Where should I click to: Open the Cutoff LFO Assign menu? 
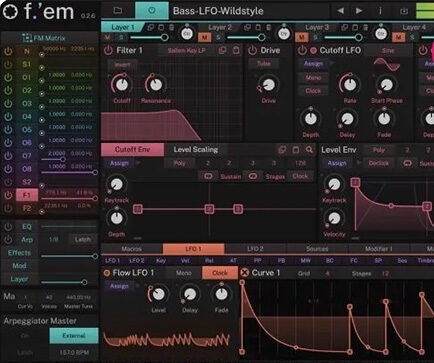click(x=313, y=63)
